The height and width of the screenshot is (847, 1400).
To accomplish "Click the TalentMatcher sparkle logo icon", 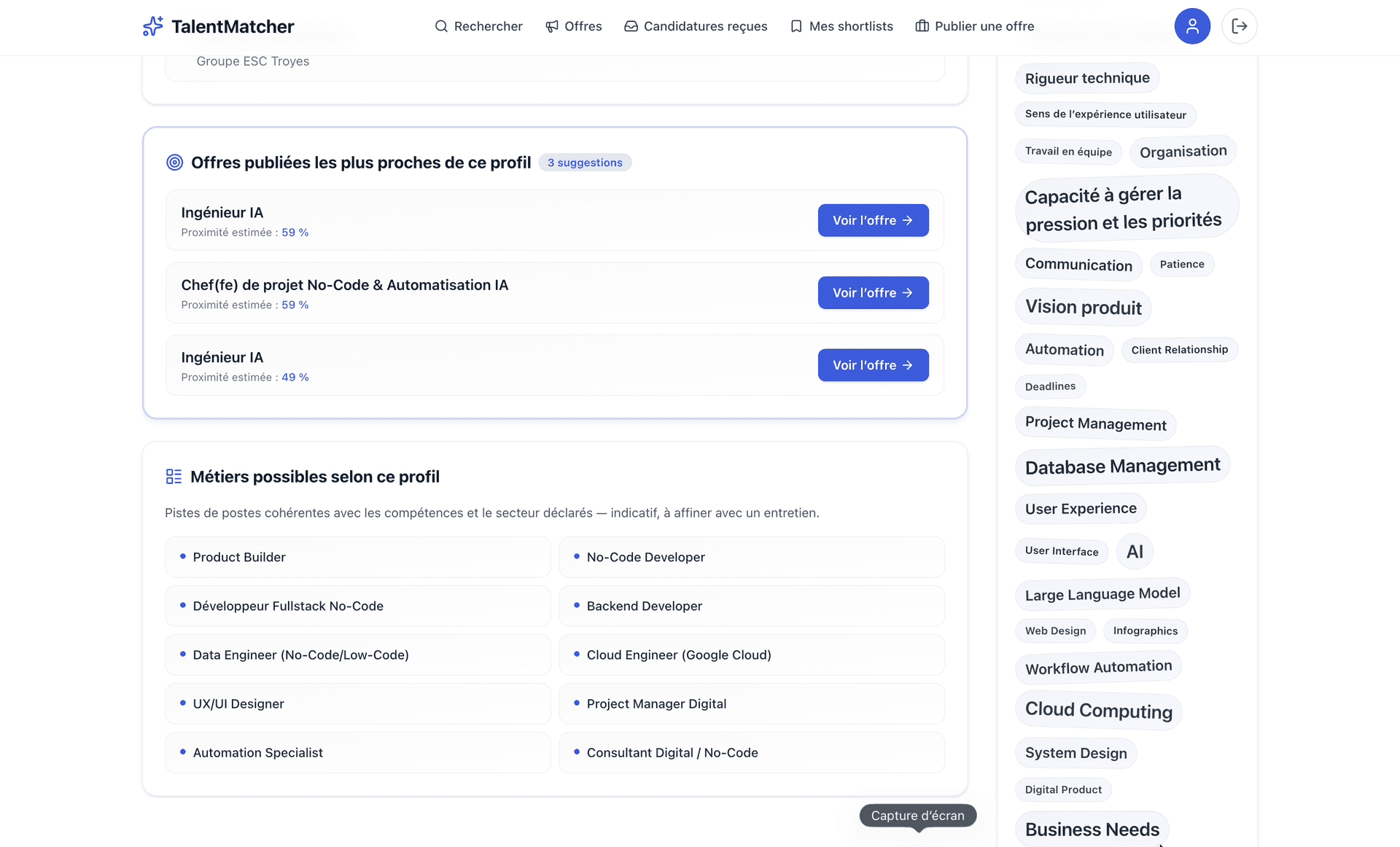I will [x=152, y=26].
